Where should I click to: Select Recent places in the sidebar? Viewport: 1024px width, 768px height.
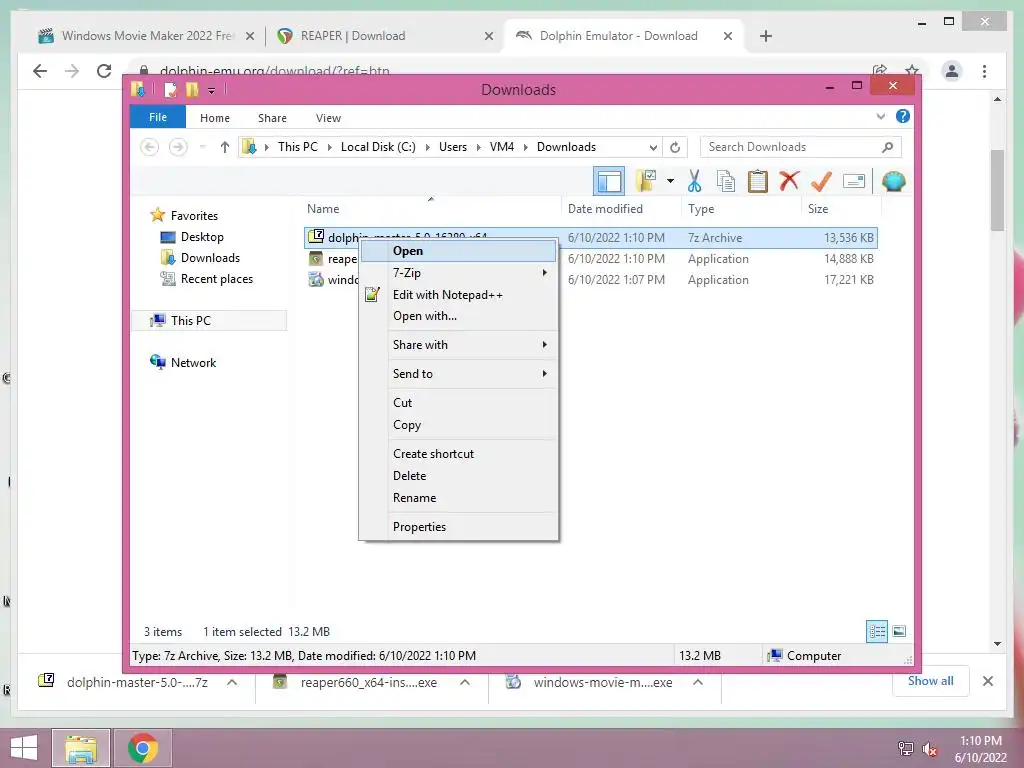pyautogui.click(x=216, y=279)
